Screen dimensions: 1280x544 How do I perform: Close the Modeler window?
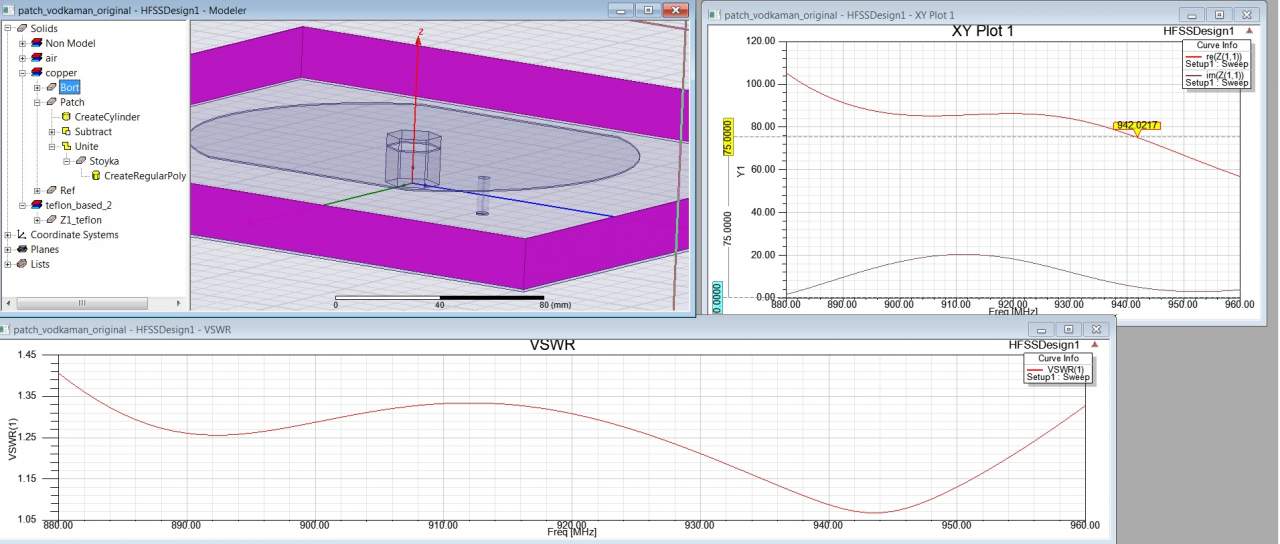[x=675, y=10]
